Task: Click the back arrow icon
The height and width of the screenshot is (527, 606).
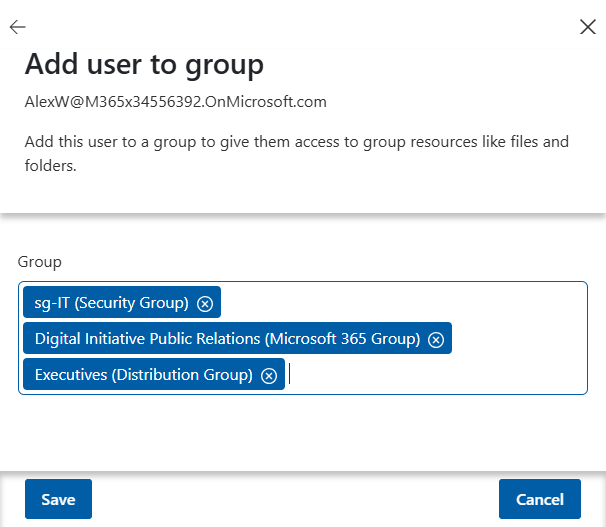Action: pos(17,27)
